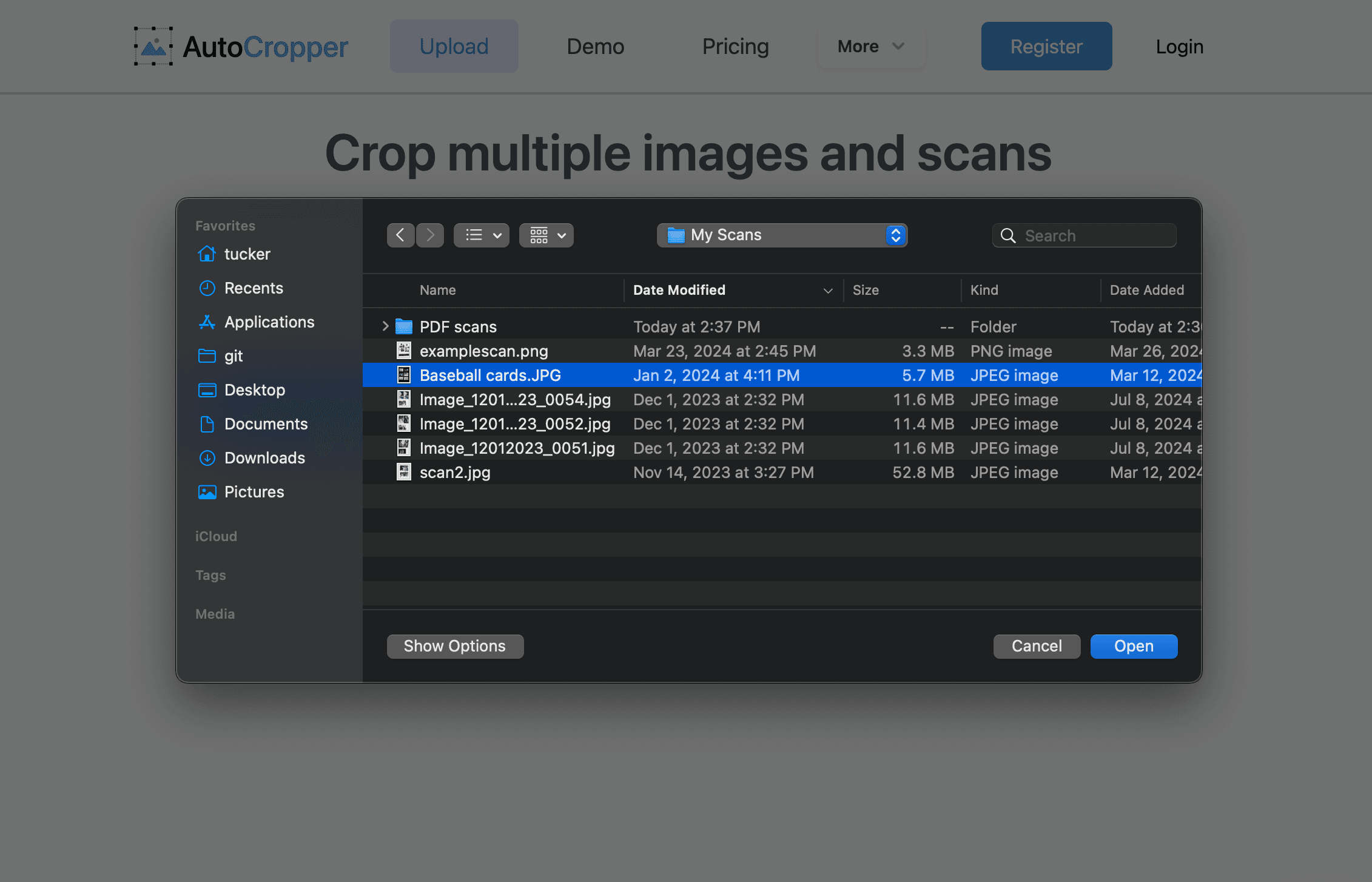Click the Open button to confirm selection
This screenshot has height=882, width=1372.
[1133, 645]
